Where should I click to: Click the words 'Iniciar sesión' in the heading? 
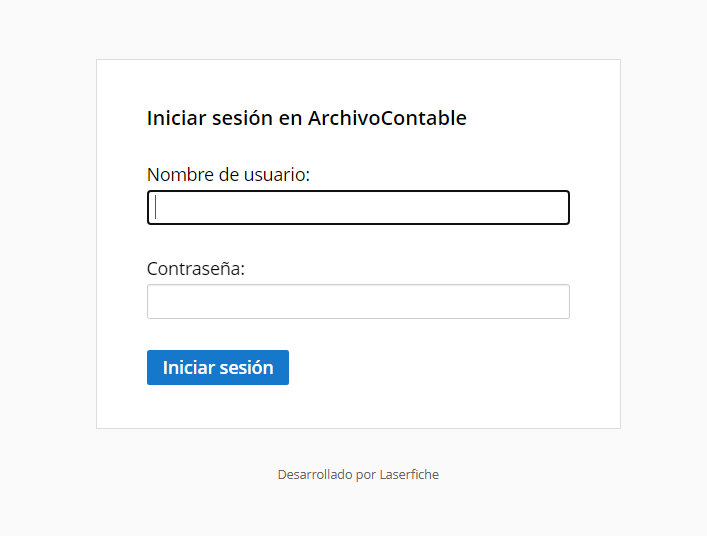tap(210, 118)
